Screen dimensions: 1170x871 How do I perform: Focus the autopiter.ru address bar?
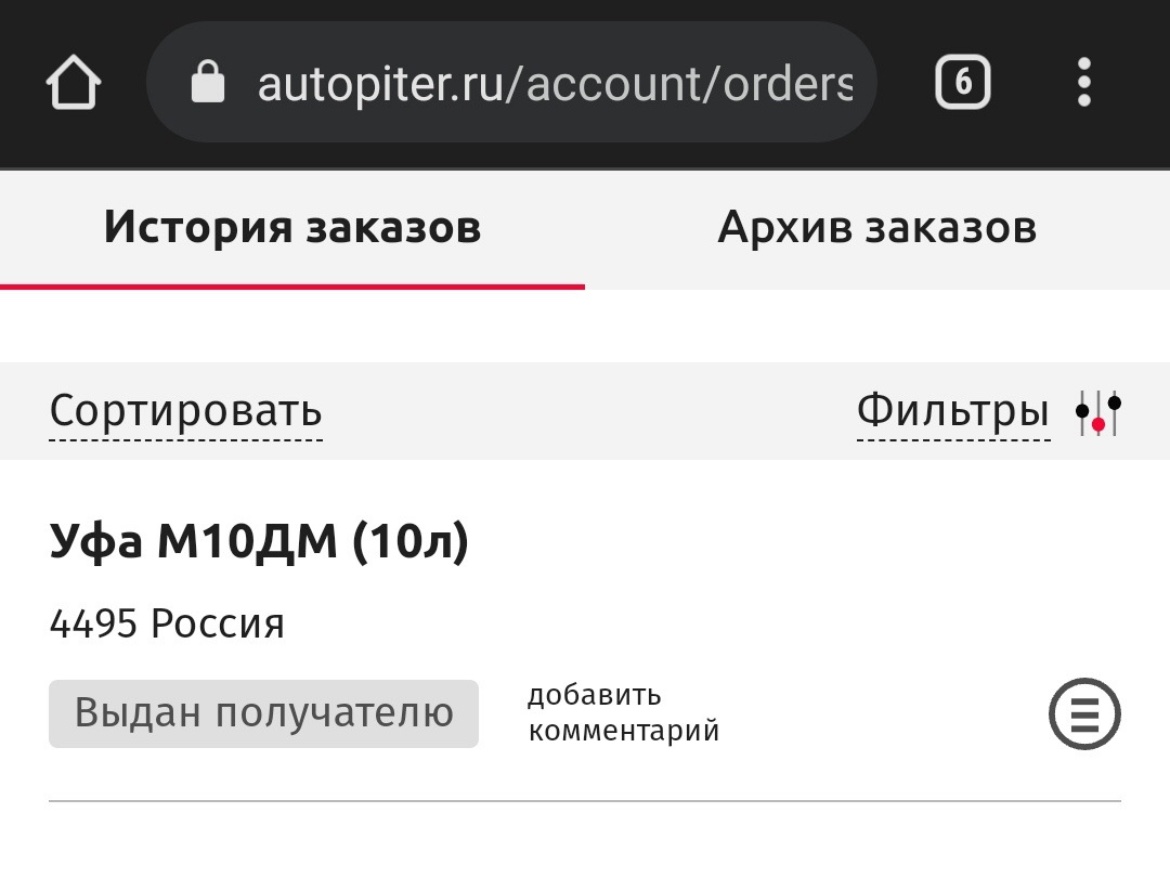512,82
